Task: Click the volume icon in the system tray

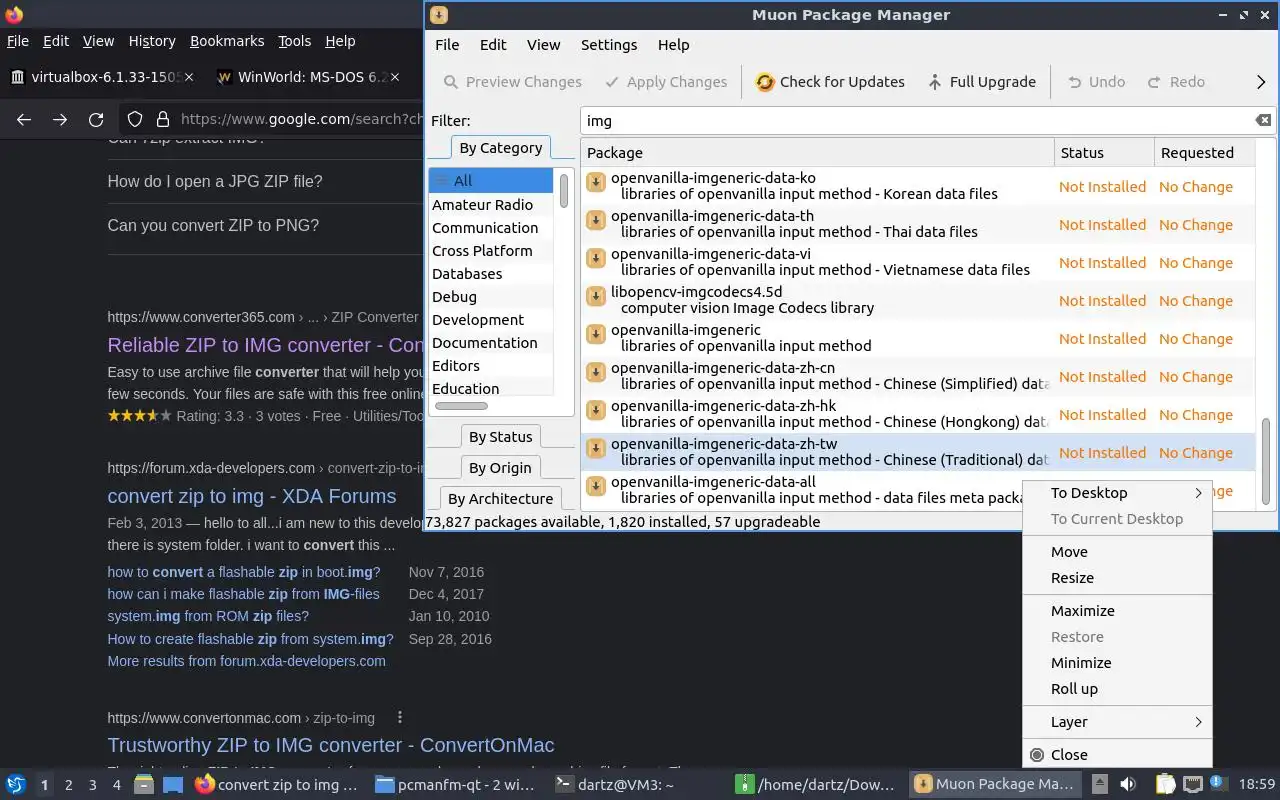Action: [x=1128, y=784]
